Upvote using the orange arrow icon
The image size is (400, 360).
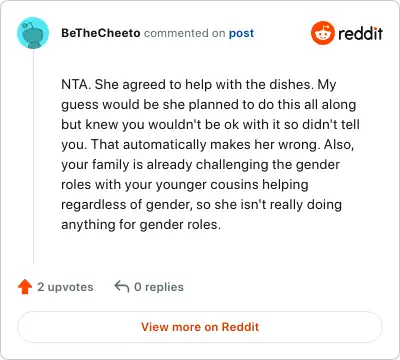tap(25, 287)
